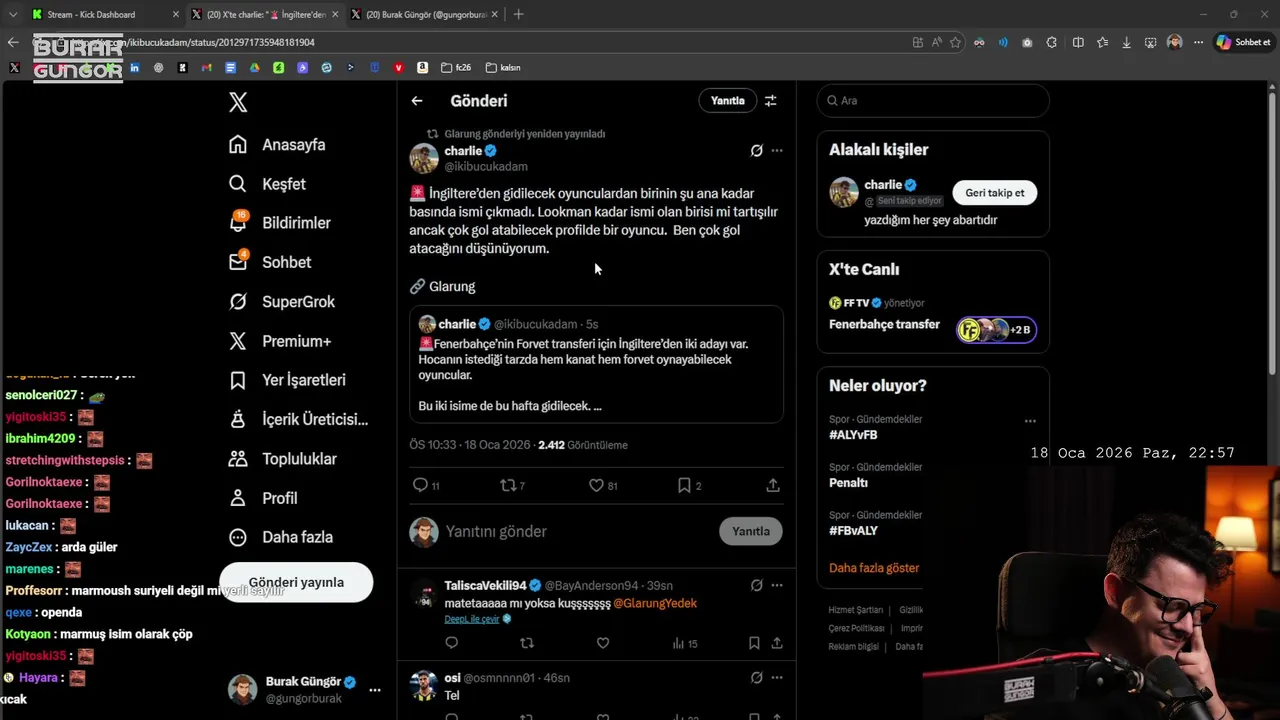Open kalsın bookmarks folder
Screen dimensions: 1280x720
pos(503,68)
